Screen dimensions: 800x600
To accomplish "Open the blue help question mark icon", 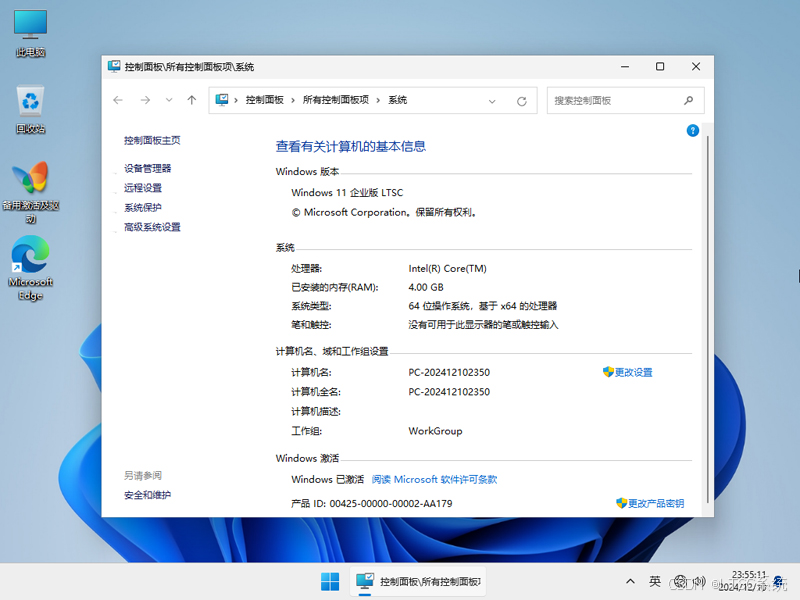I will coord(692,131).
